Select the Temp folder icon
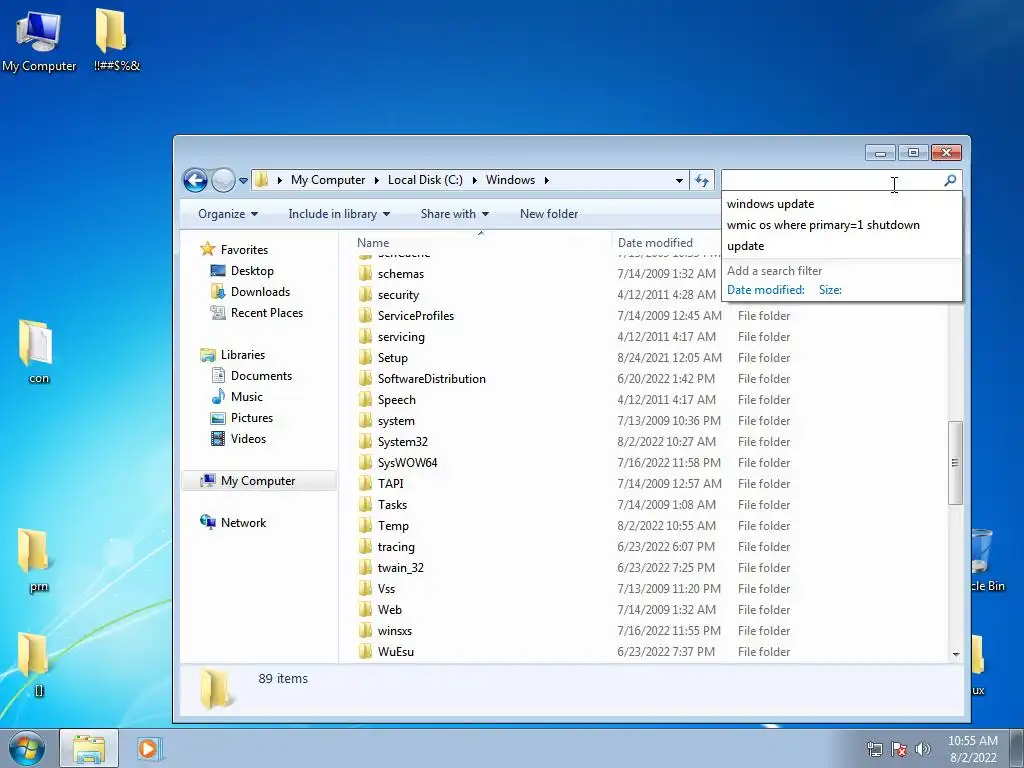 (366, 526)
